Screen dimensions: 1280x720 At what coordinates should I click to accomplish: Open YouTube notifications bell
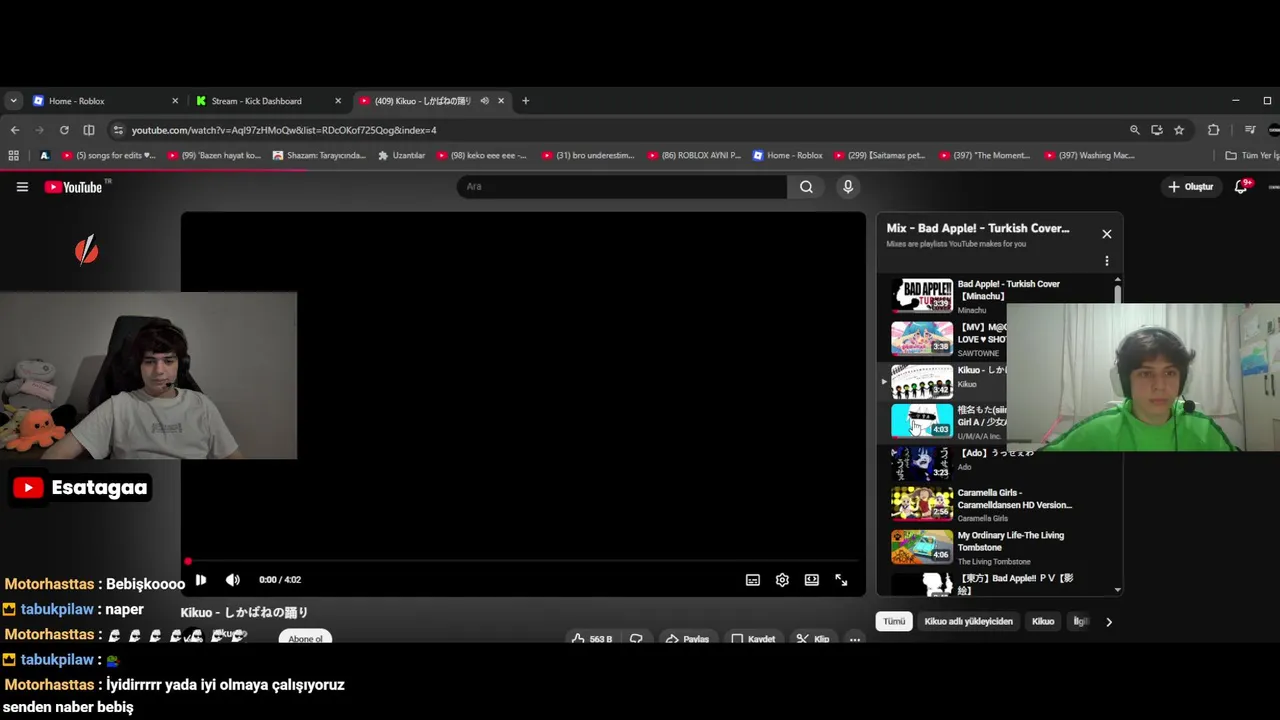[1241, 187]
